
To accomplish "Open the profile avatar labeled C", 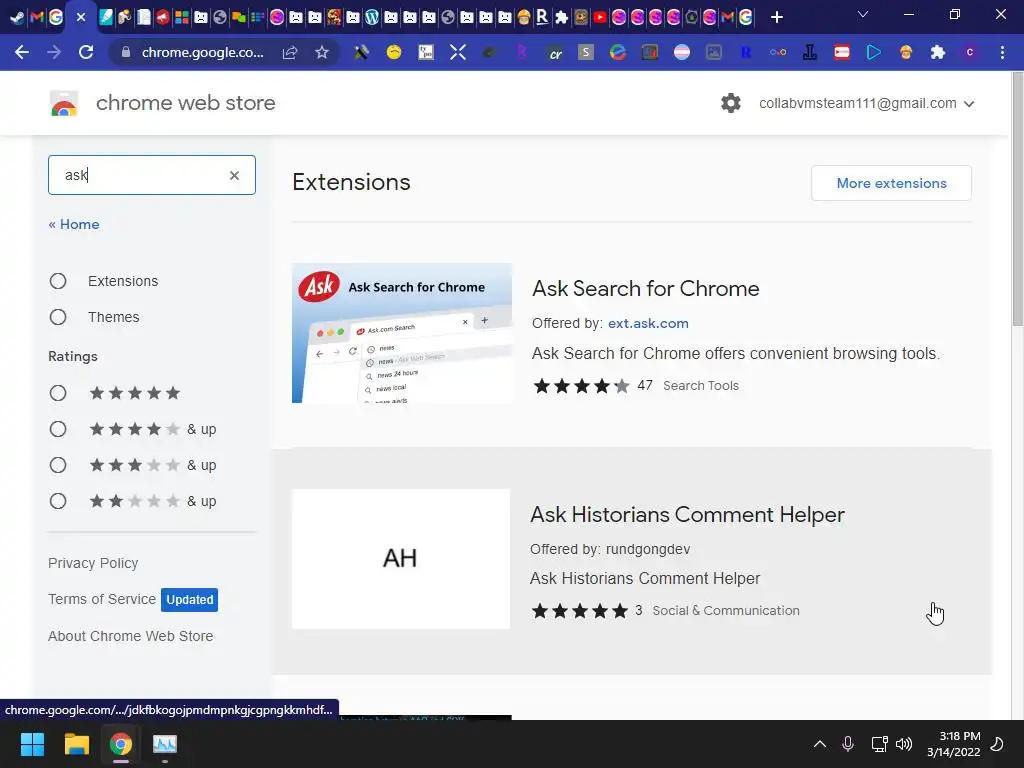I will [970, 52].
